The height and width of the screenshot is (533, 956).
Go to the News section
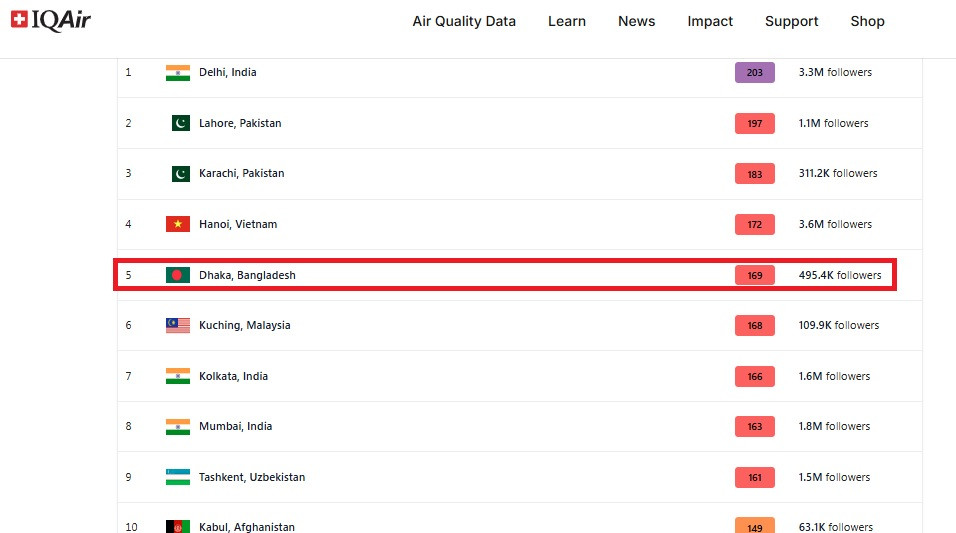(637, 21)
